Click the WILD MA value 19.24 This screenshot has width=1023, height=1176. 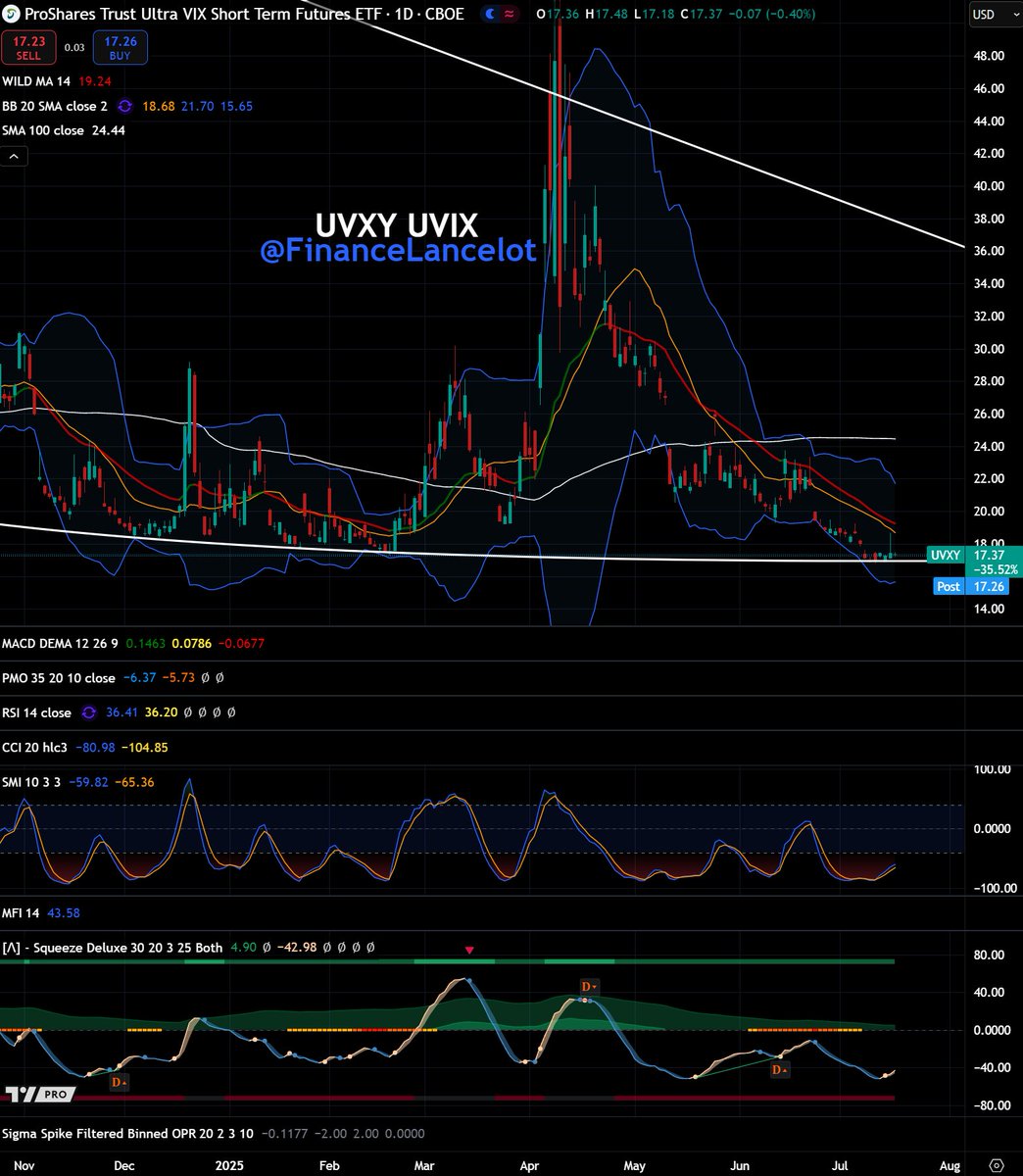(94, 82)
